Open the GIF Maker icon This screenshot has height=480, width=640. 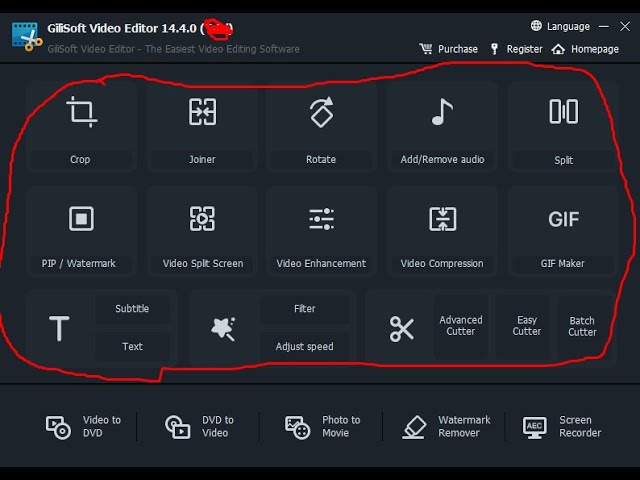point(564,219)
